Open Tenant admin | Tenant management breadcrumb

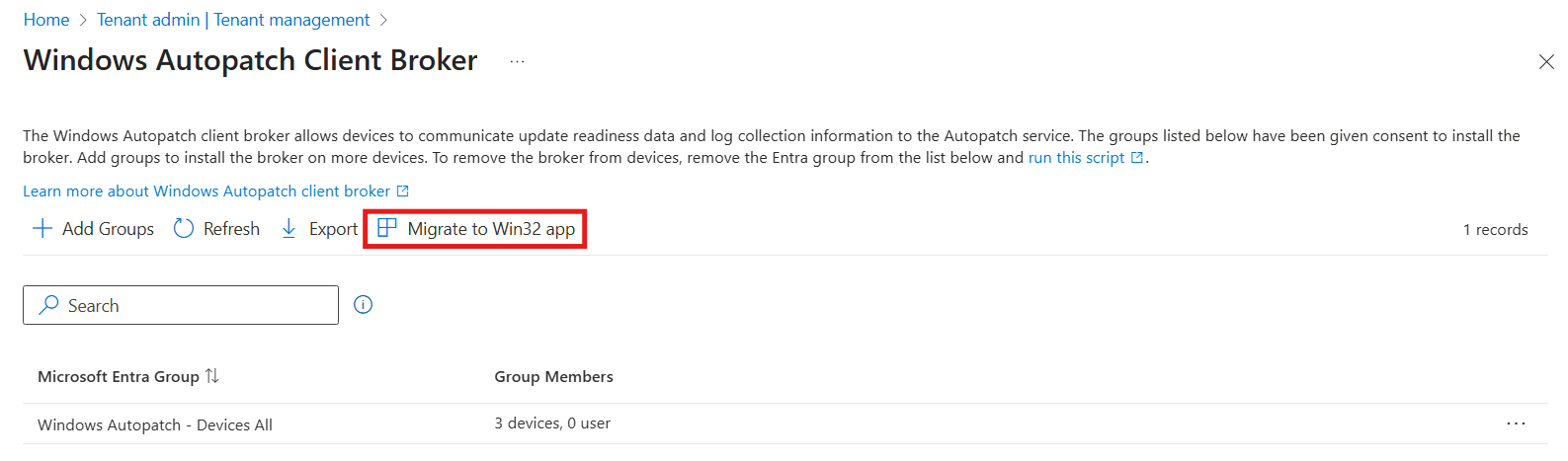[233, 20]
